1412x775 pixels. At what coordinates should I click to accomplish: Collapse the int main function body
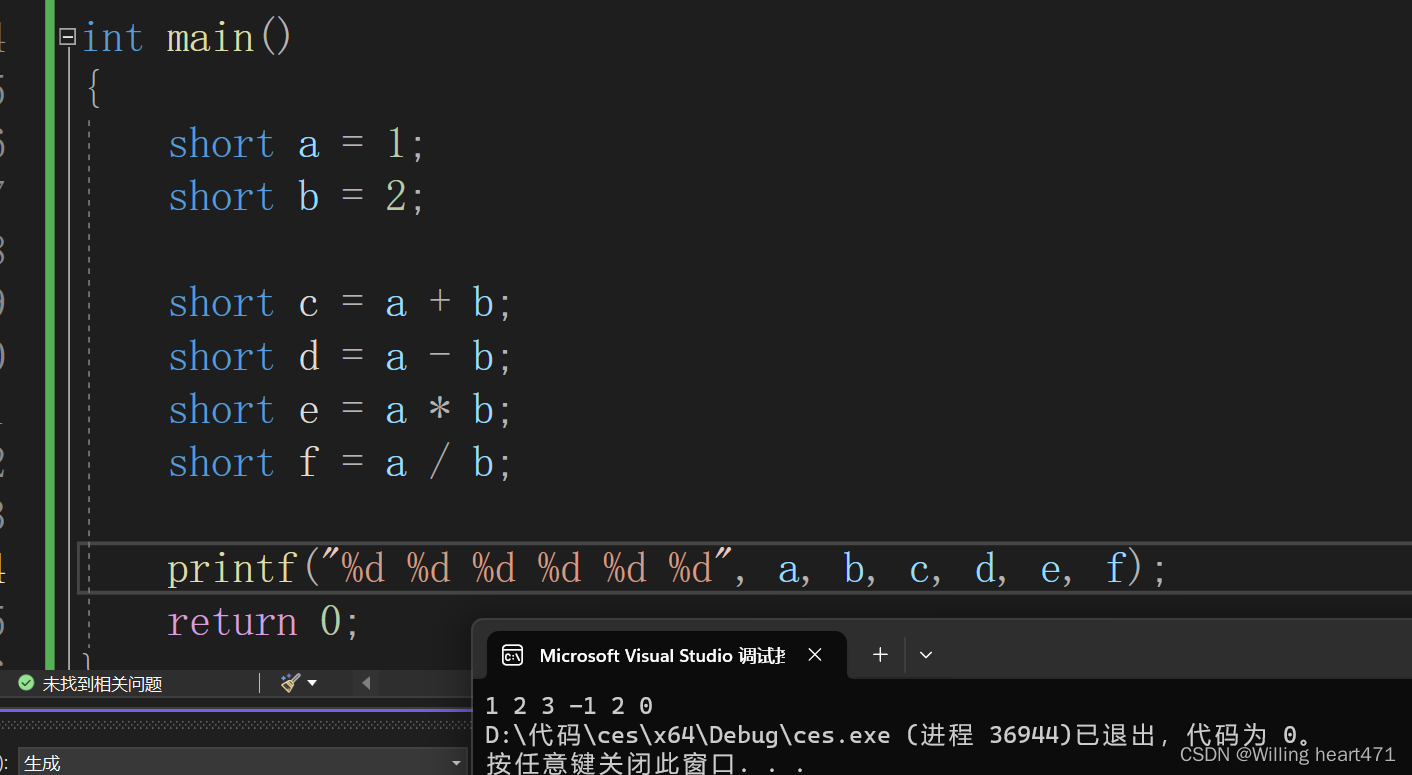point(66,36)
